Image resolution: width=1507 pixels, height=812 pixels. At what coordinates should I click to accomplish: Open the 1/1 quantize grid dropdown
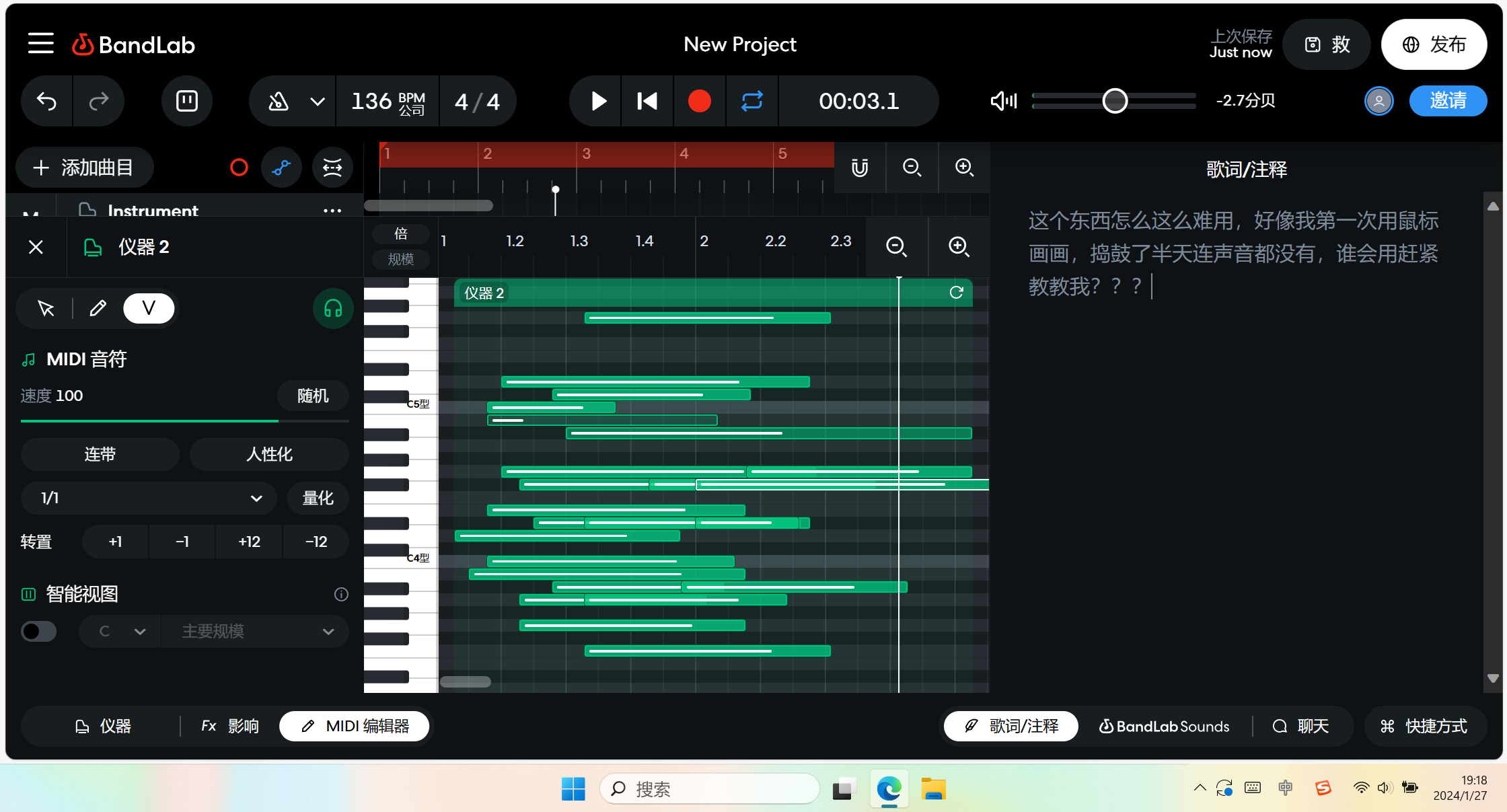pyautogui.click(x=149, y=498)
